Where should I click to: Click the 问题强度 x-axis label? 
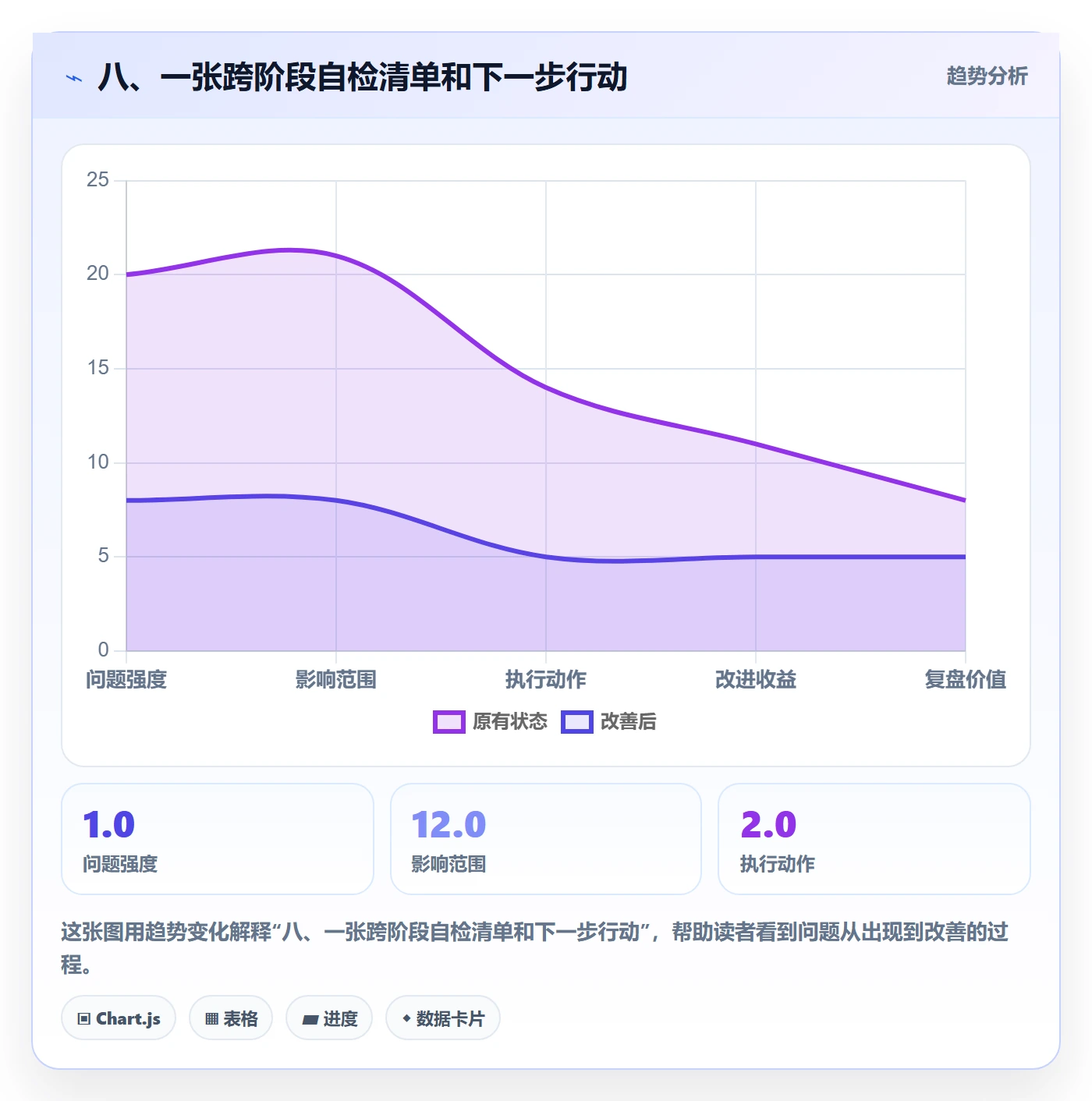tap(126, 680)
